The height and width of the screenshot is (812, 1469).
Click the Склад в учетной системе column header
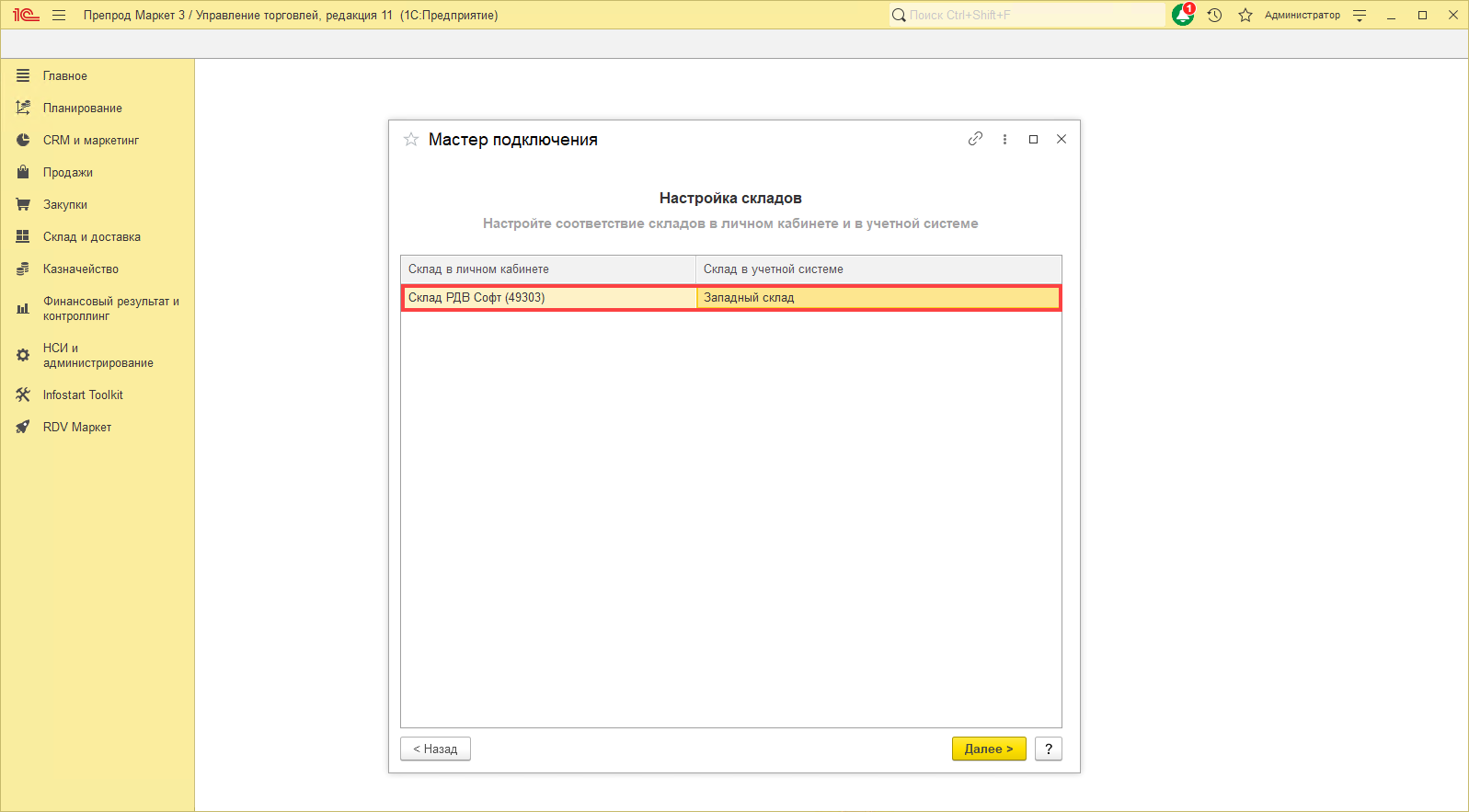coord(878,269)
